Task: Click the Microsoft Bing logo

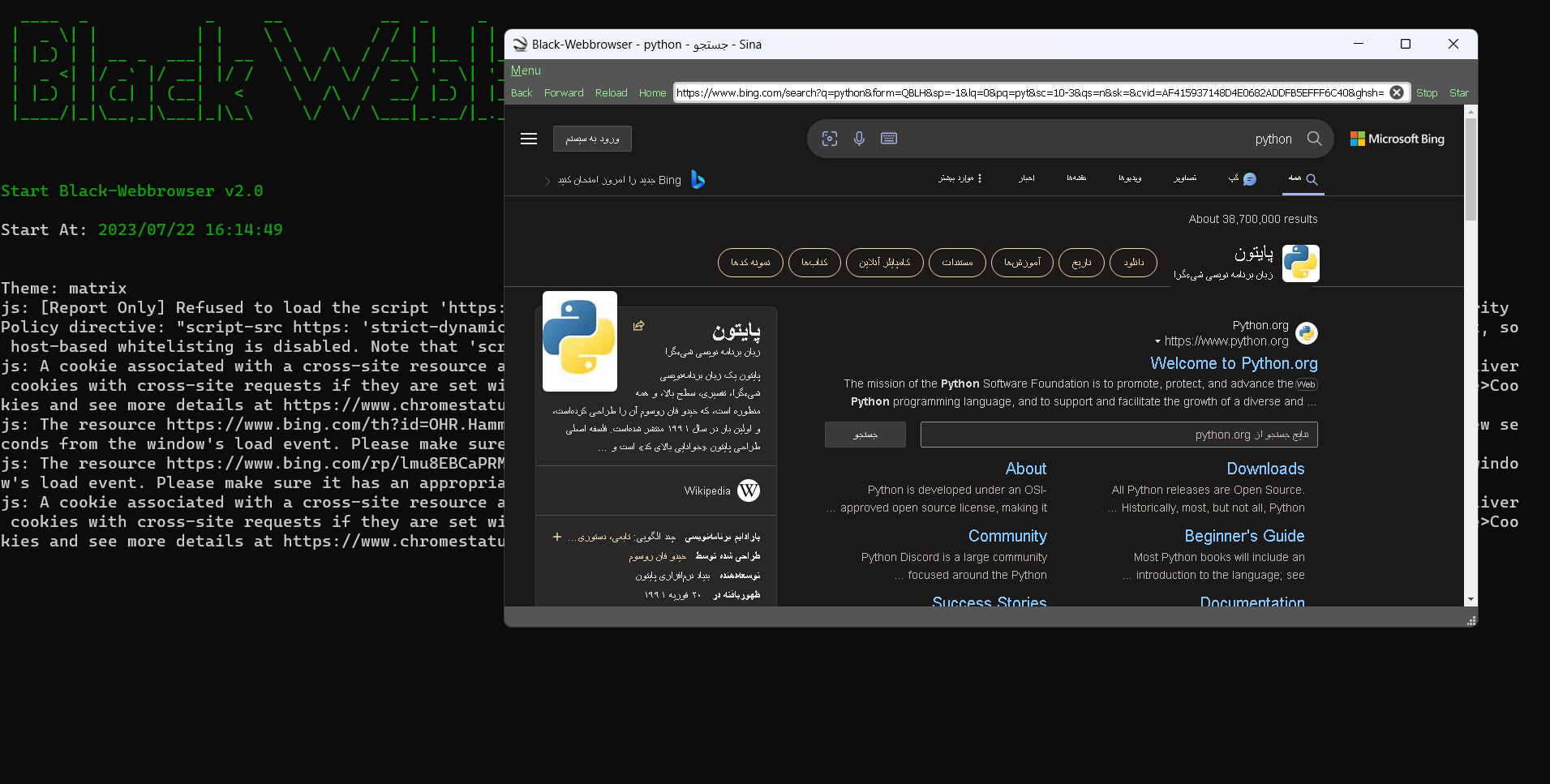Action: pyautogui.click(x=1397, y=139)
